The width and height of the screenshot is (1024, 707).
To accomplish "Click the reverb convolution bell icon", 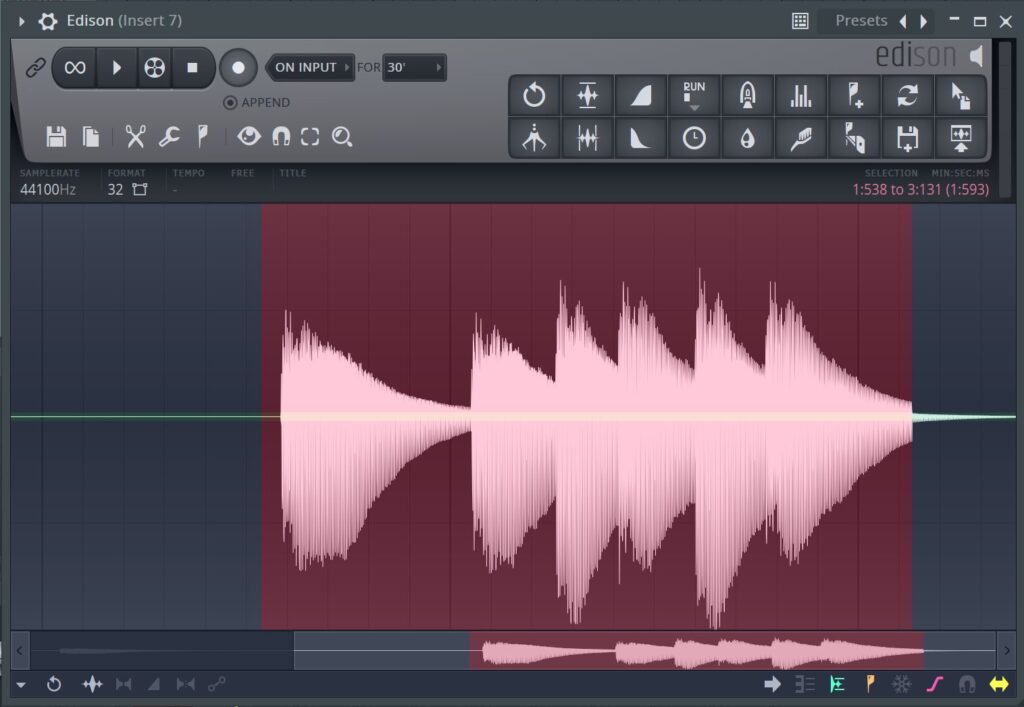I will [x=747, y=95].
